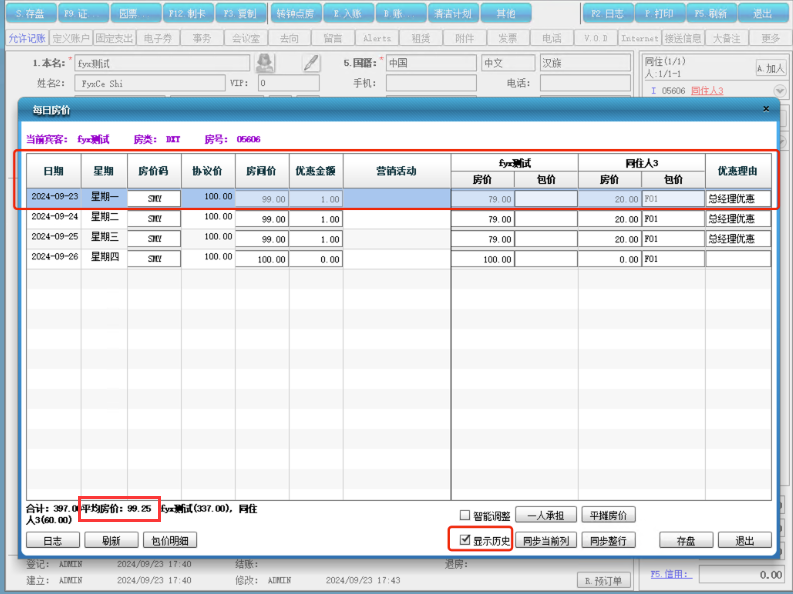Click the S.存盘 toolbar button
The image size is (793, 594).
tap(30, 13)
